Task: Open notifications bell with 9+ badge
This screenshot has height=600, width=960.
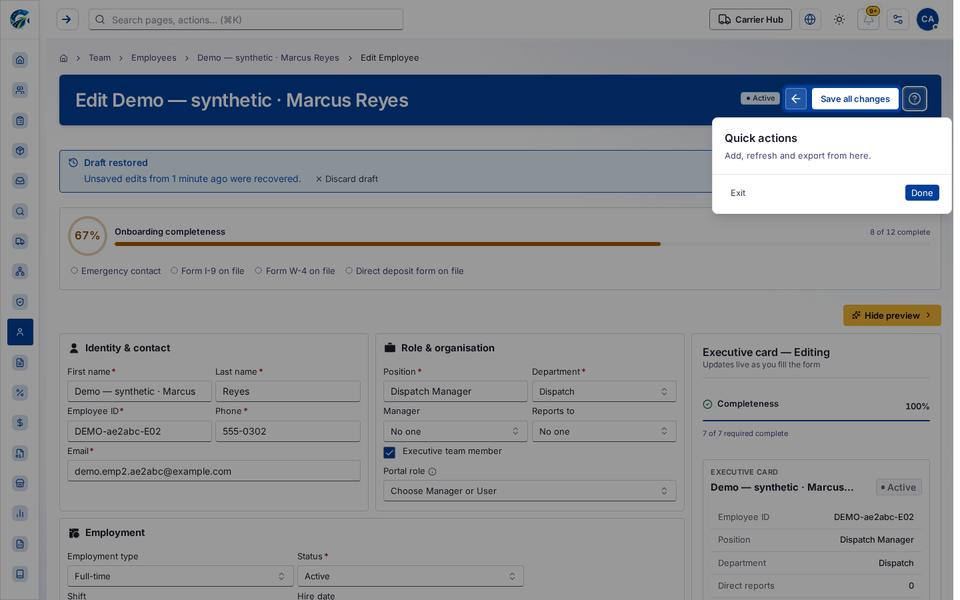Action: pyautogui.click(x=869, y=20)
